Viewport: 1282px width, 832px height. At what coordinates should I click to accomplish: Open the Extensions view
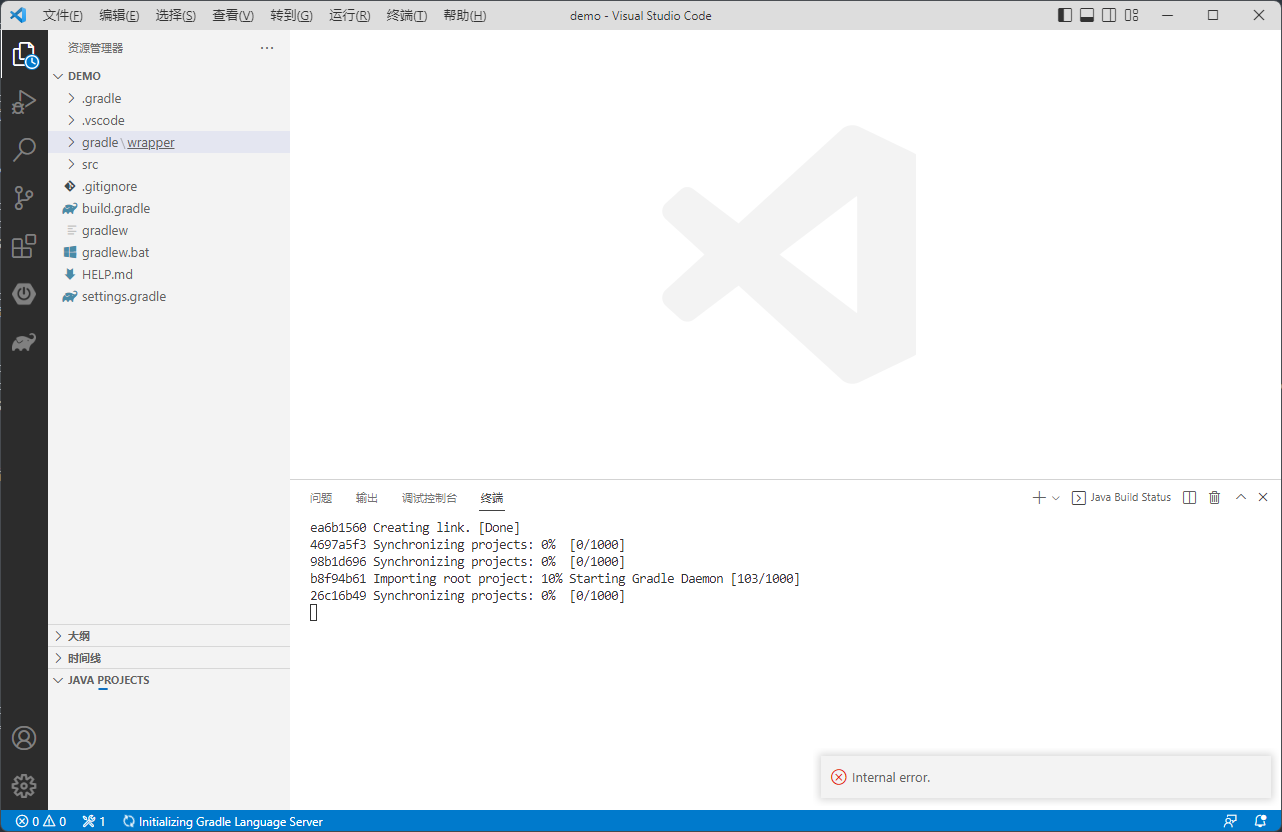[x=24, y=246]
